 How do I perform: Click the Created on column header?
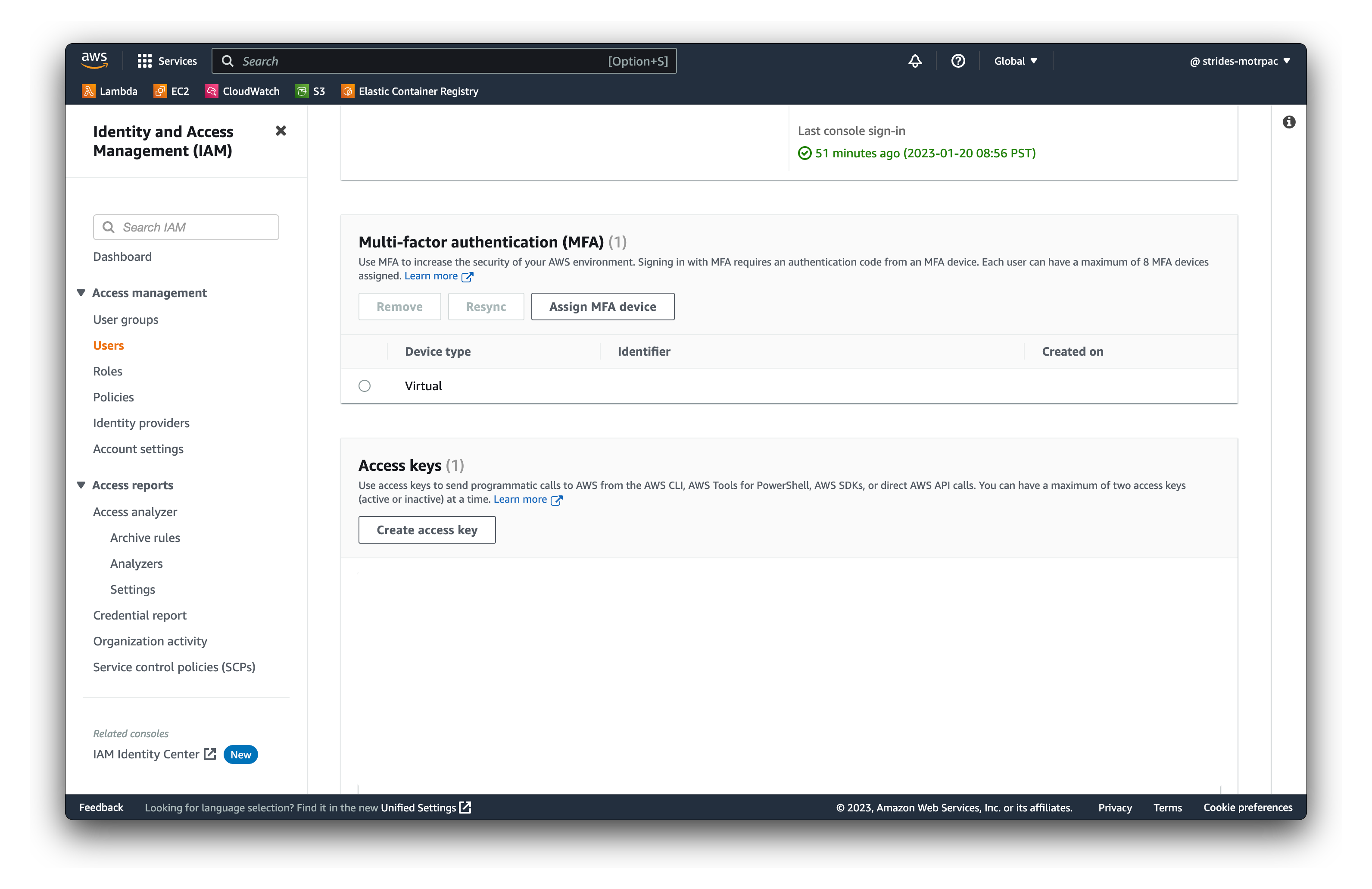[1072, 351]
